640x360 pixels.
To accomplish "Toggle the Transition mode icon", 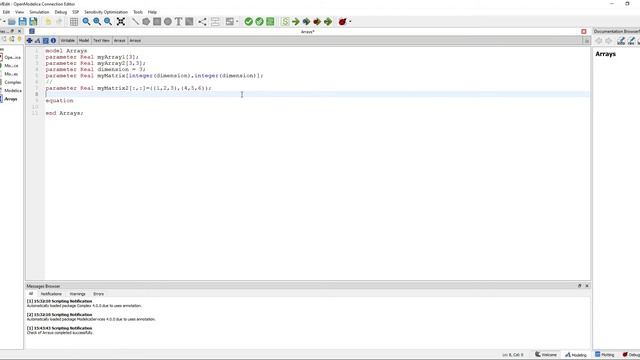I will [215, 22].
